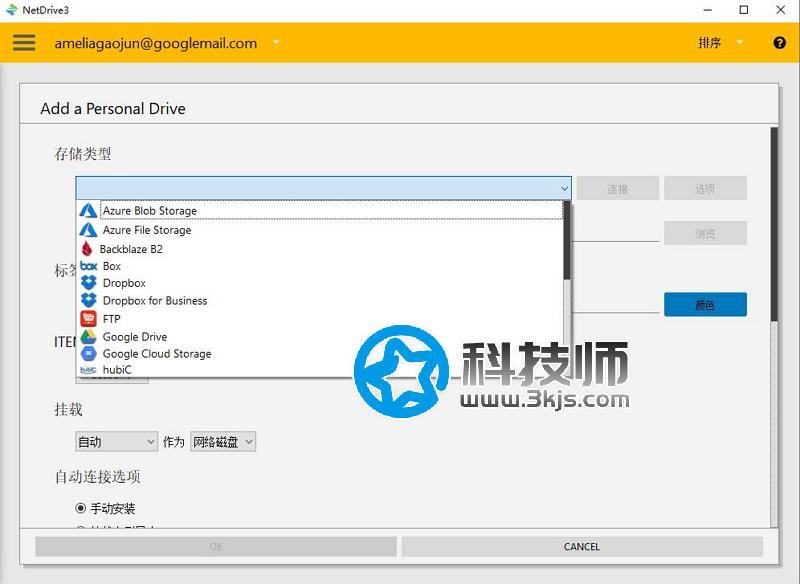Open the 自动 mount dropdown
The image size is (800, 584).
click(117, 441)
